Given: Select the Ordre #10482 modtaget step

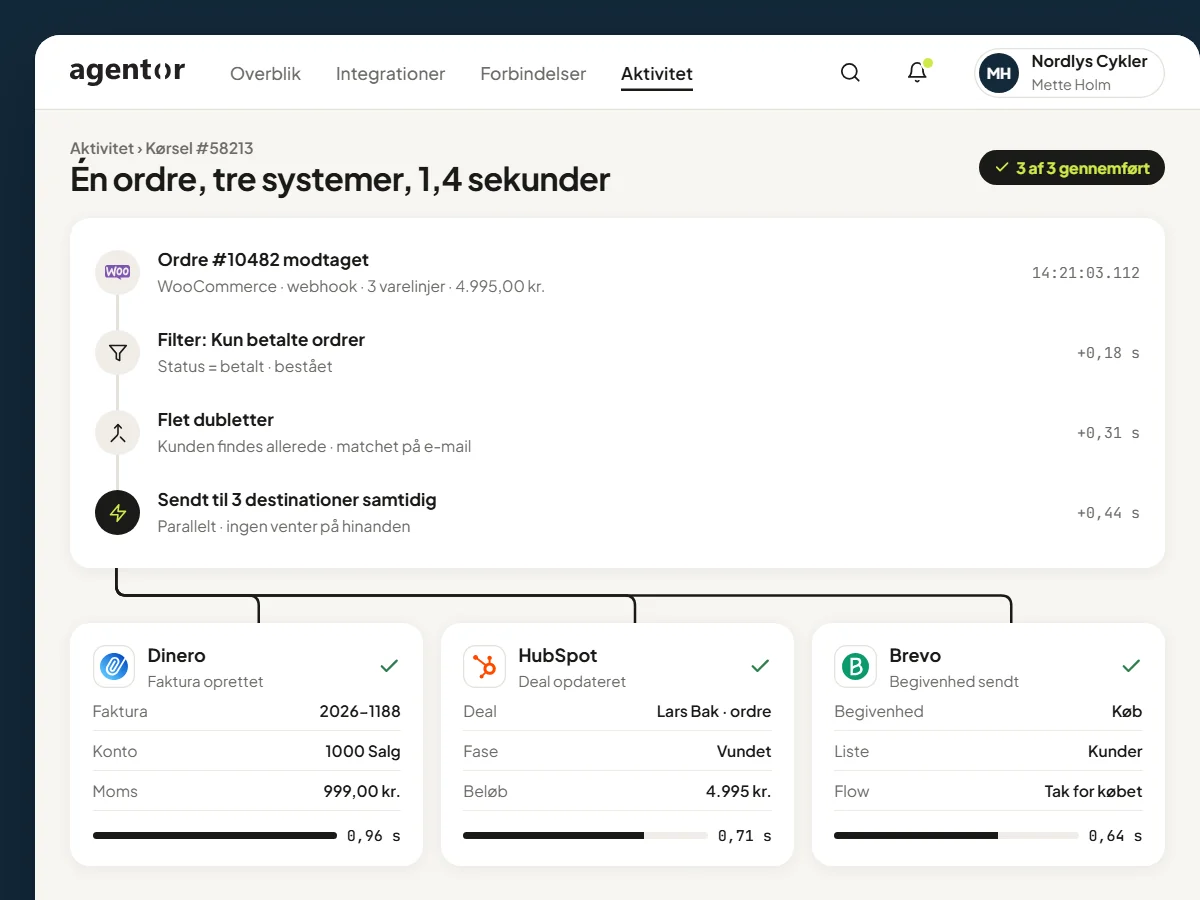Looking at the screenshot, I should click(x=617, y=272).
